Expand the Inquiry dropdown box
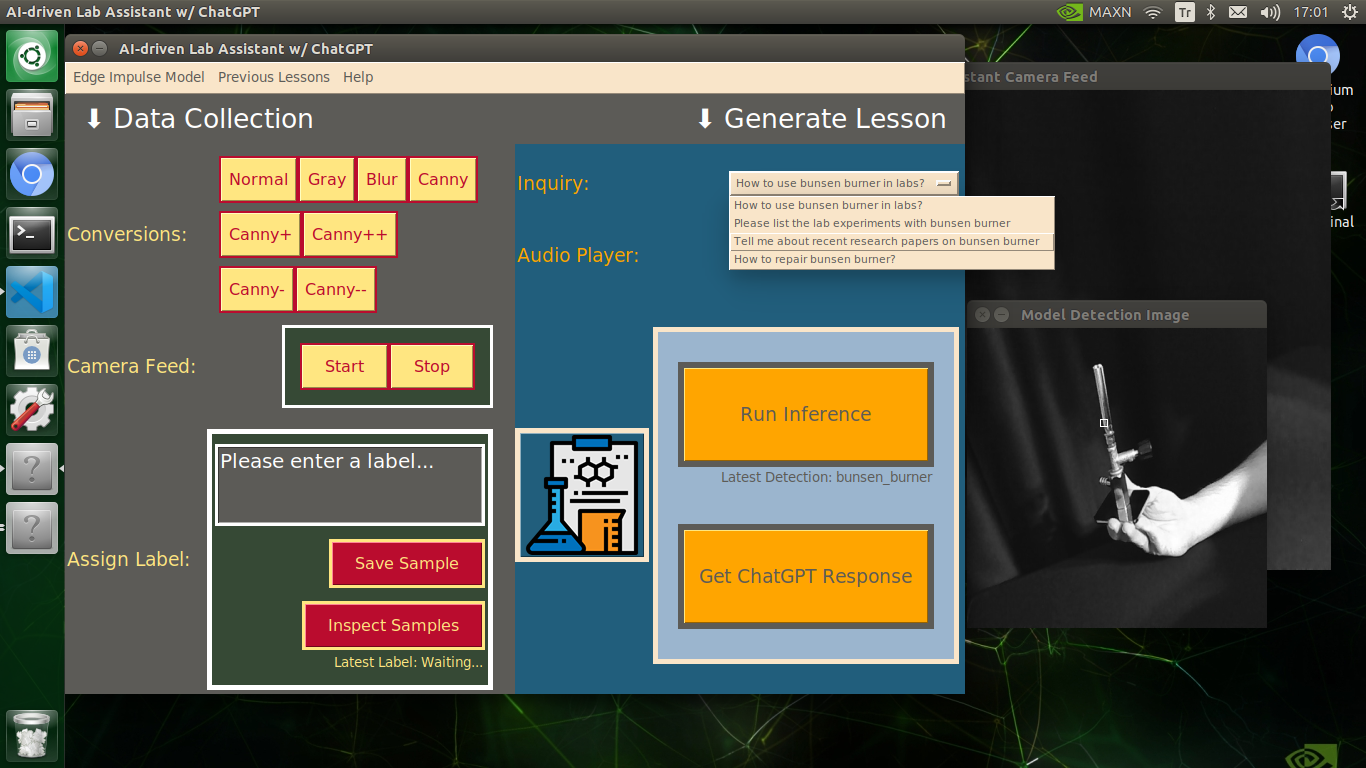1366x768 pixels. point(844,183)
